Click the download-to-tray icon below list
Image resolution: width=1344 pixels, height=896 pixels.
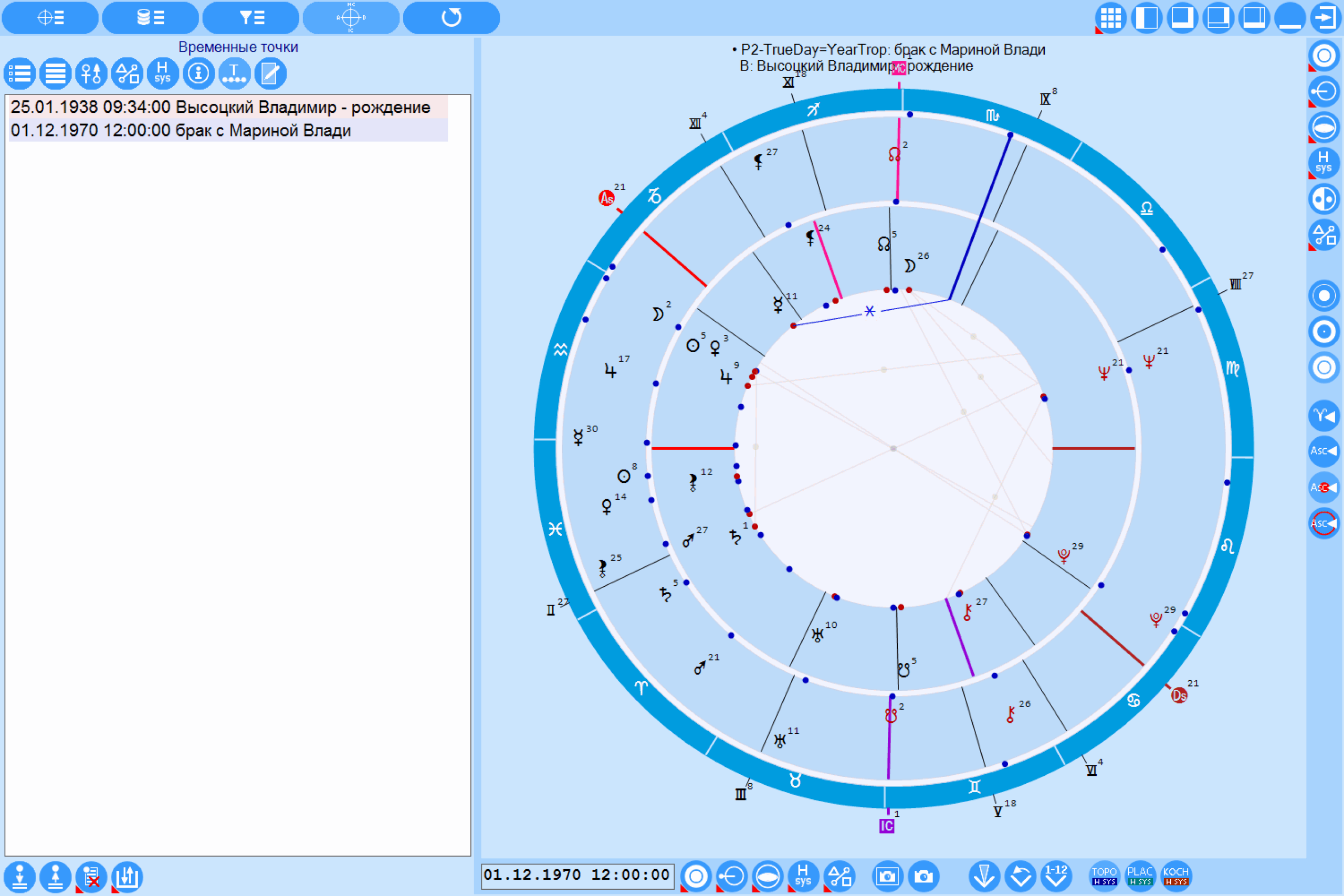coord(20,877)
